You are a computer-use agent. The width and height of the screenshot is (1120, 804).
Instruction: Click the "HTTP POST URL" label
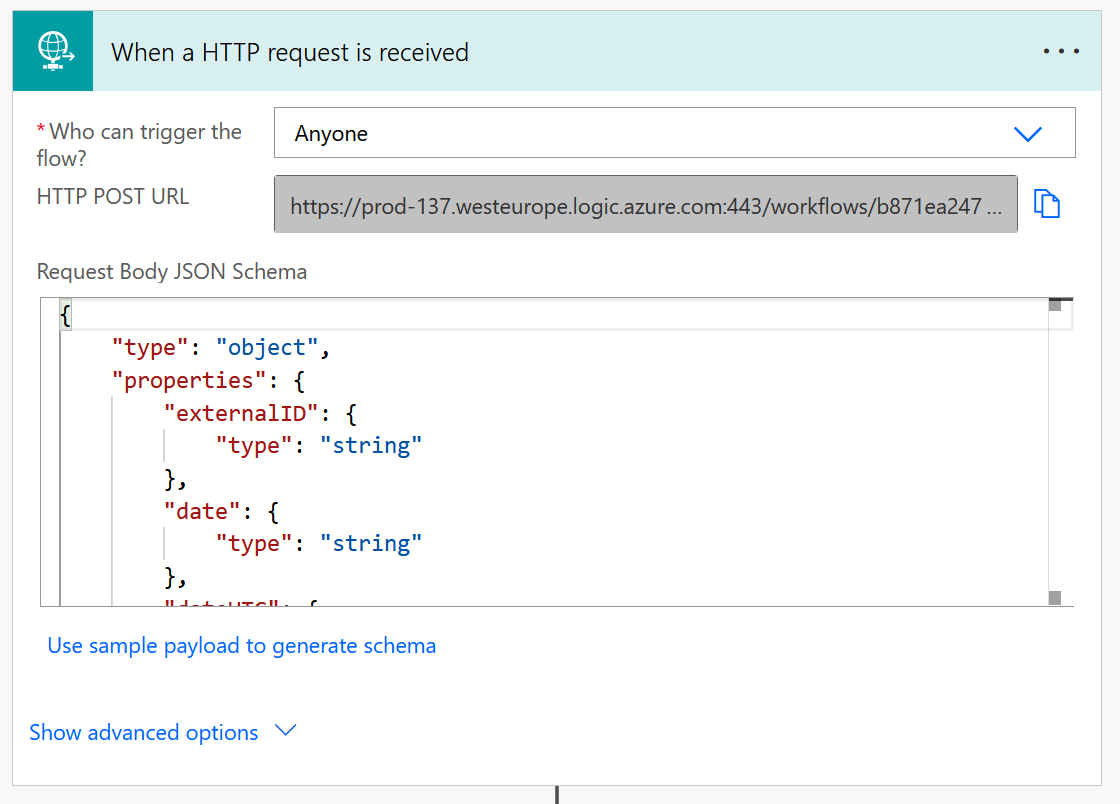coord(113,196)
